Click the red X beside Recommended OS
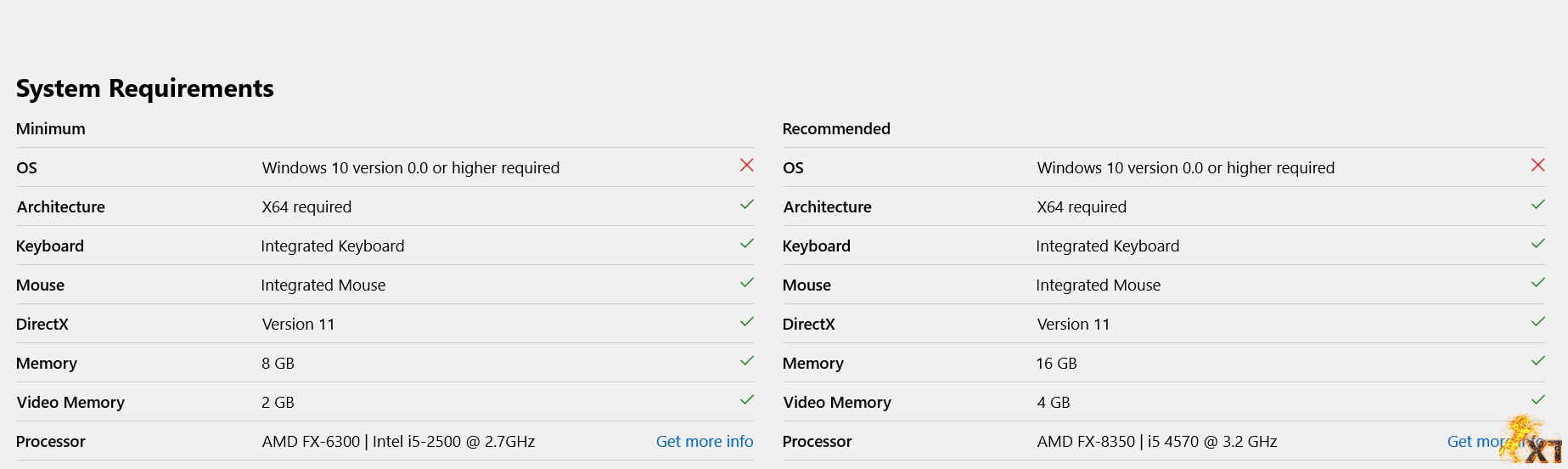This screenshot has width=1568, height=469. pyautogui.click(x=1537, y=165)
